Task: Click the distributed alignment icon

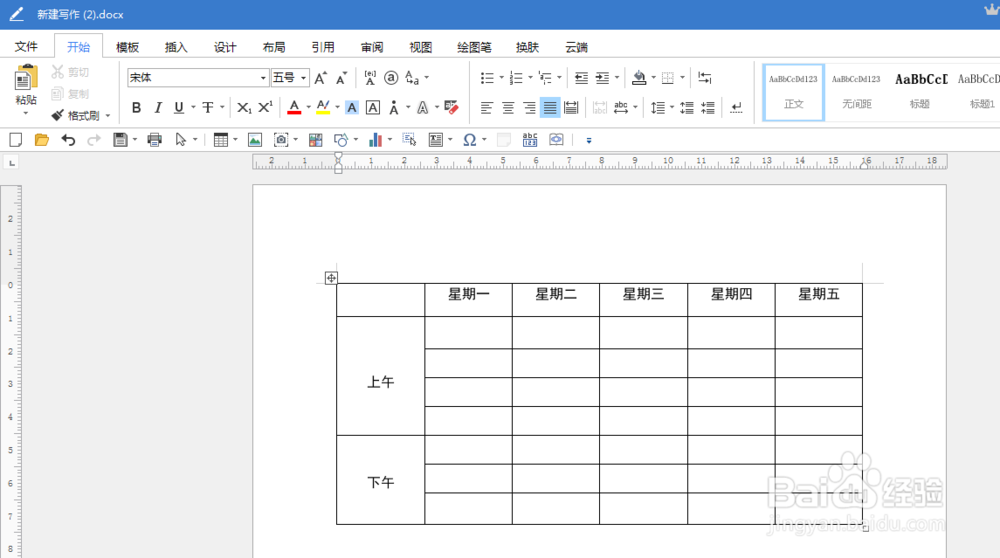Action: pos(571,108)
